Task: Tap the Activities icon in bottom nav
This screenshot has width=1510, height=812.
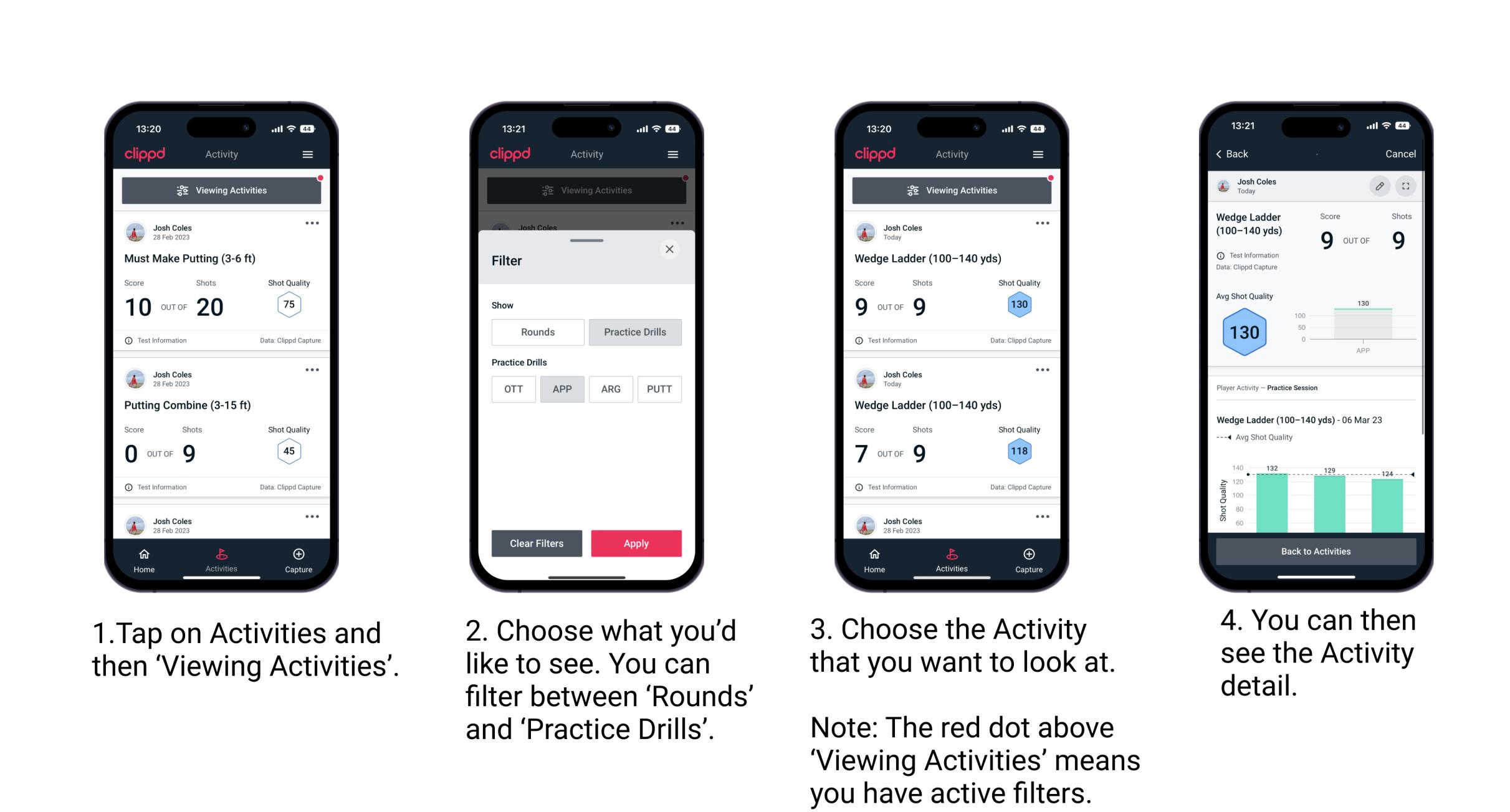Action: (221, 557)
